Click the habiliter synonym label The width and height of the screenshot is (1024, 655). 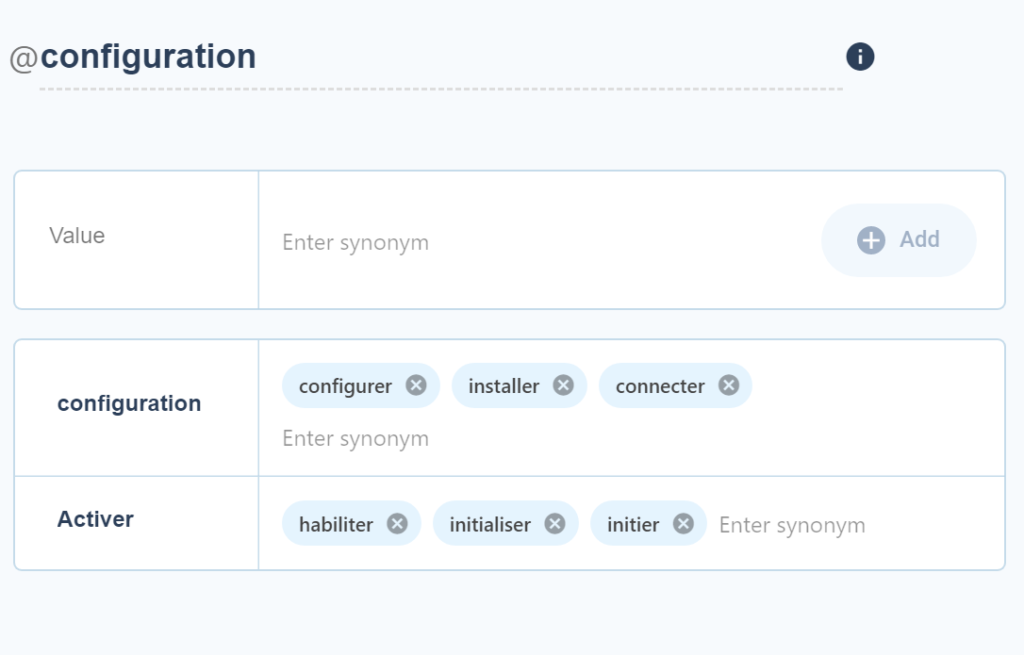[x=336, y=524]
